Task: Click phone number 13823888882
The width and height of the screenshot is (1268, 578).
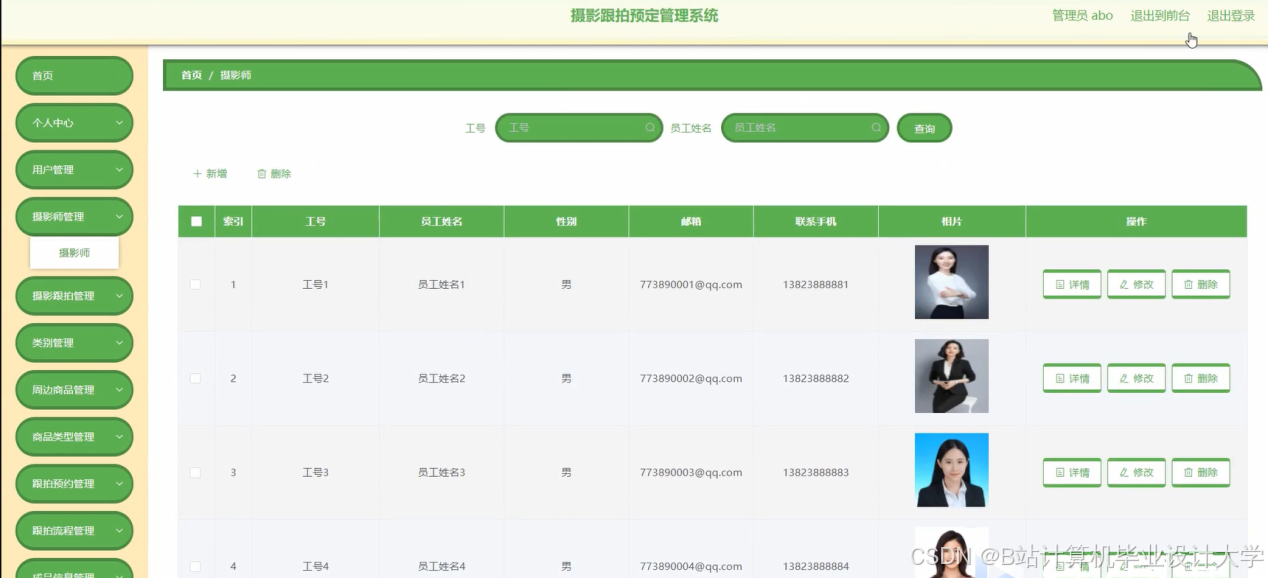Action: [x=816, y=379]
